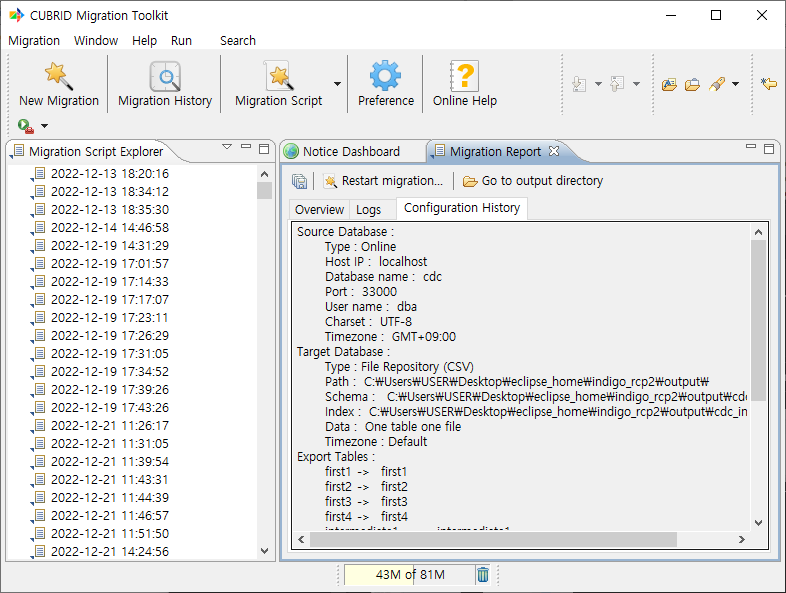
Task: Click Script Explorer scrollbar down arrow
Action: [x=265, y=550]
